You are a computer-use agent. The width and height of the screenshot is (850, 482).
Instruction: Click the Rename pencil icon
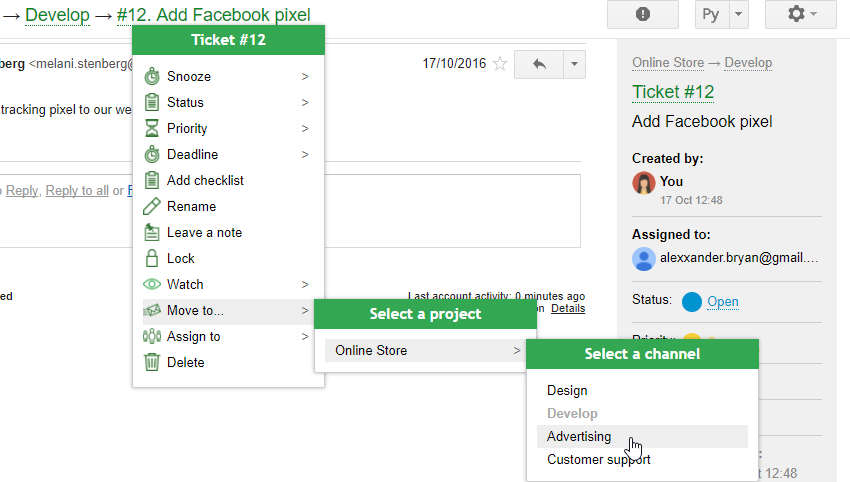tap(152, 206)
